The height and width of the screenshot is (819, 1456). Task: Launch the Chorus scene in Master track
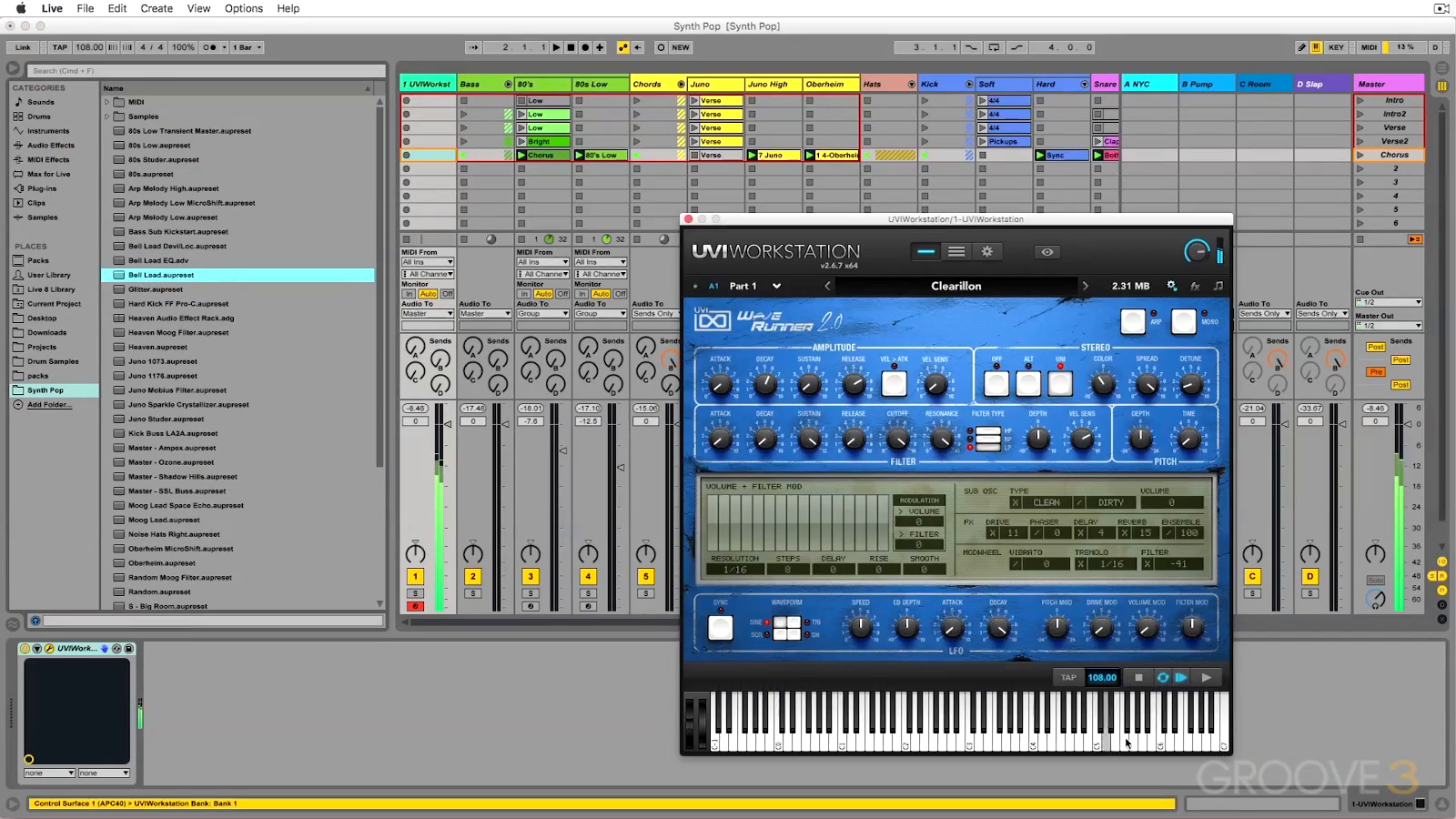(x=1360, y=155)
